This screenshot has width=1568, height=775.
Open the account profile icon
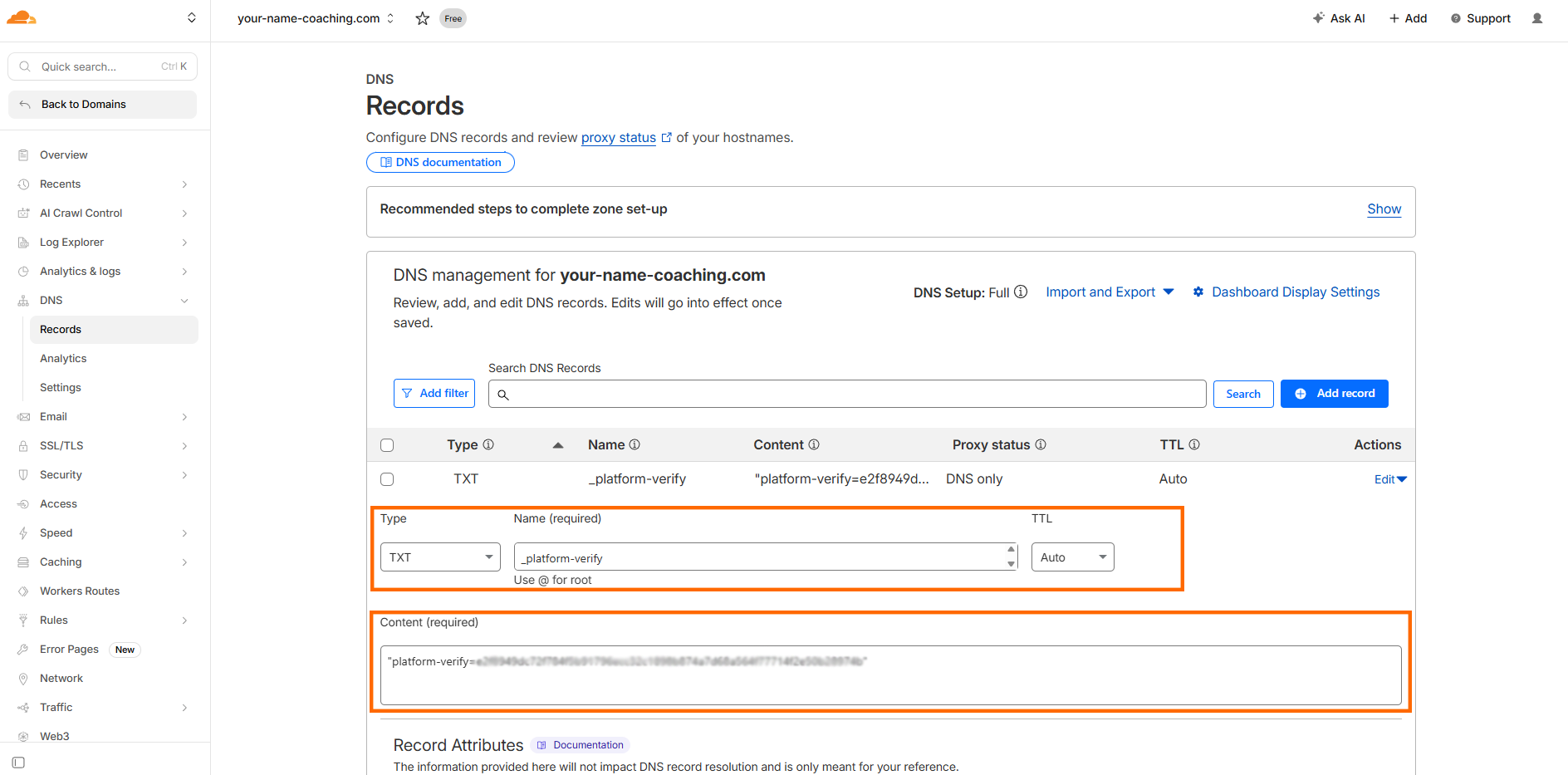click(1537, 17)
